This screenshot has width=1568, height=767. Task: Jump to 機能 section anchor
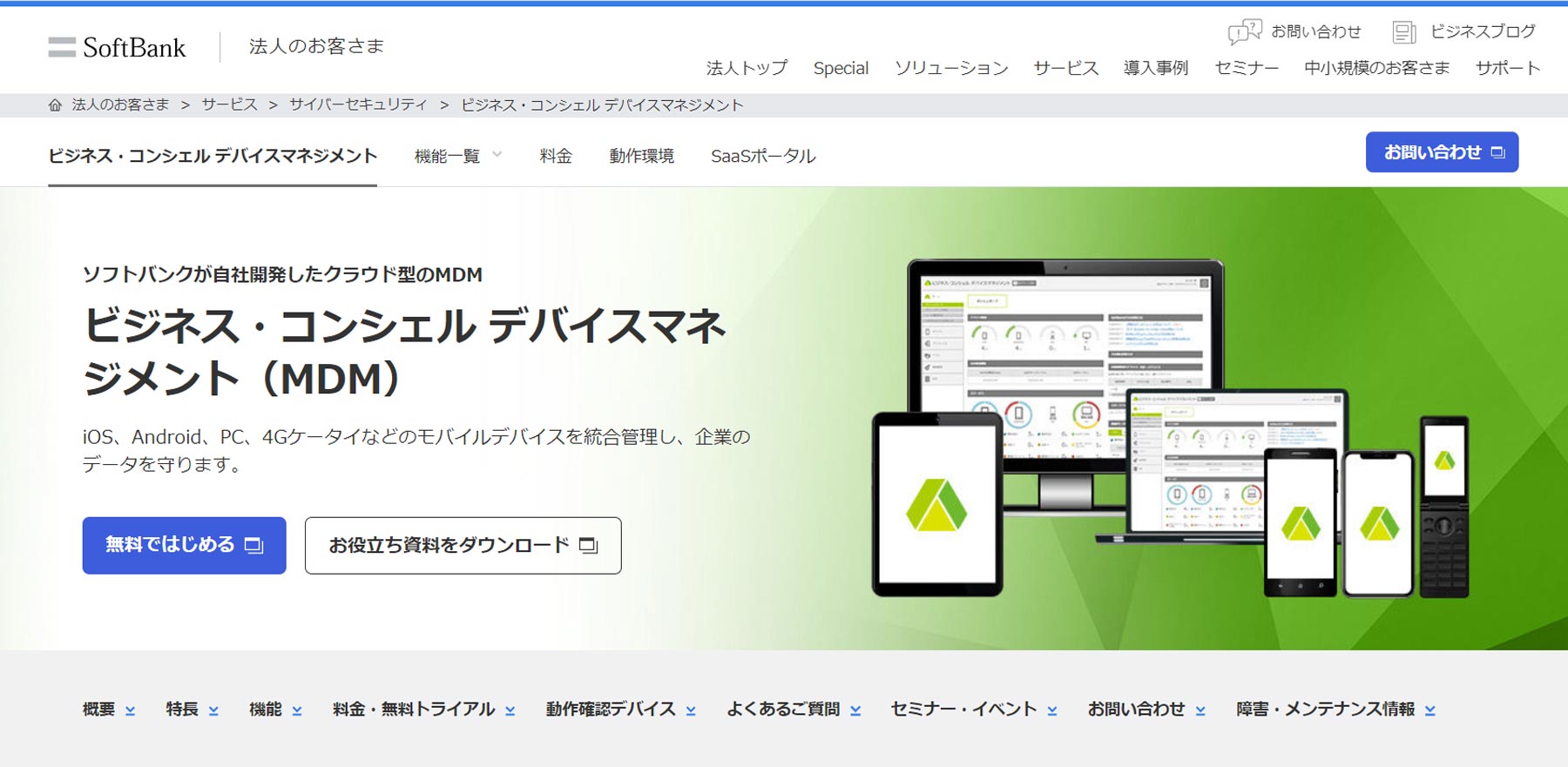pyautogui.click(x=275, y=710)
